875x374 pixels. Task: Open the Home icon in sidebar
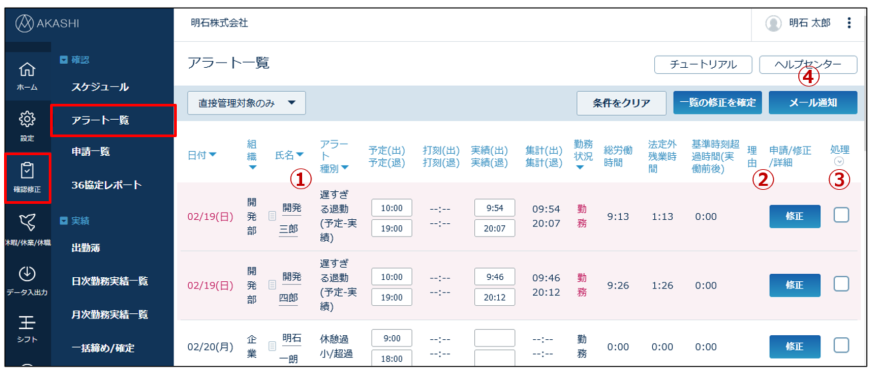tap(27, 71)
